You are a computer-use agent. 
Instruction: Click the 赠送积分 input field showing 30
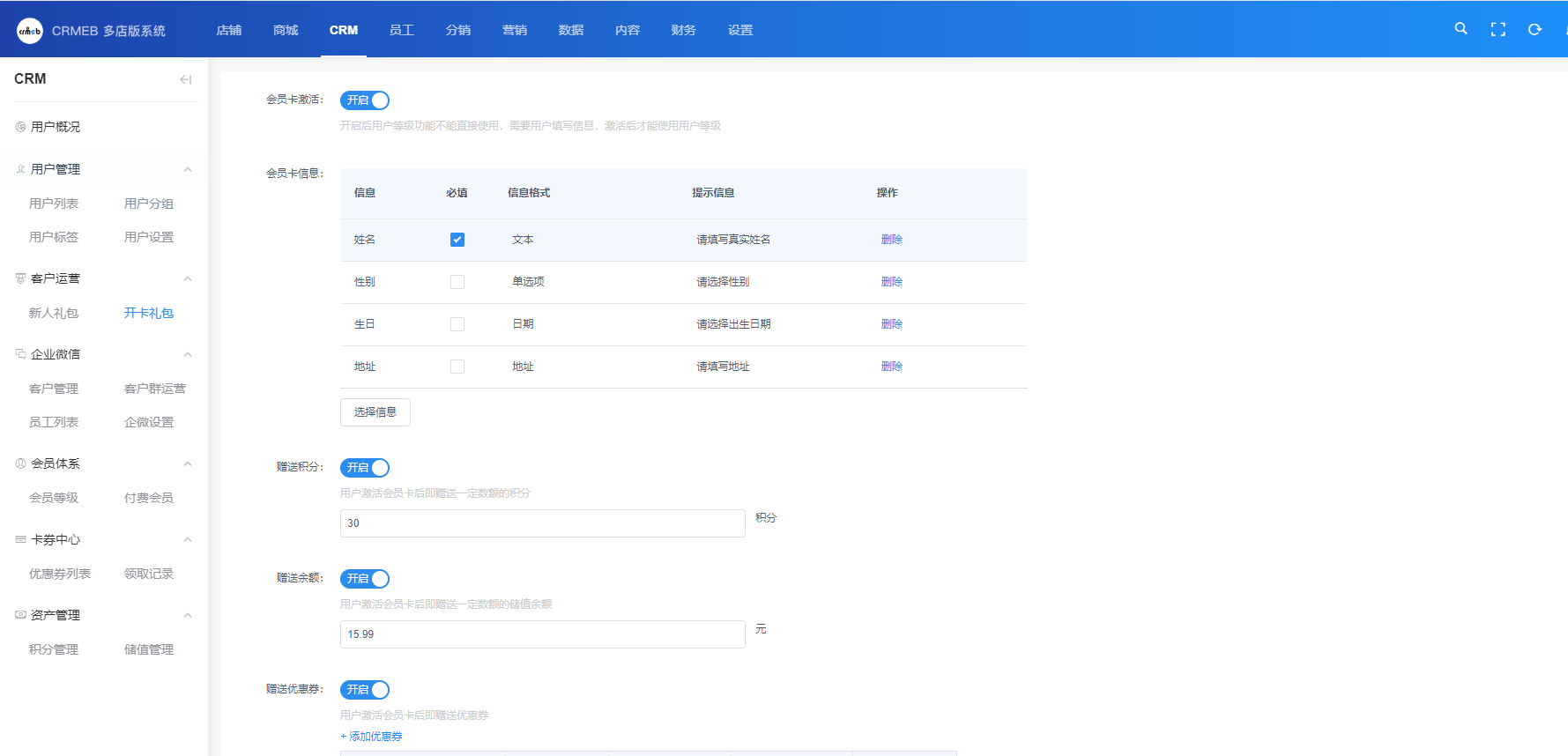[x=542, y=523]
